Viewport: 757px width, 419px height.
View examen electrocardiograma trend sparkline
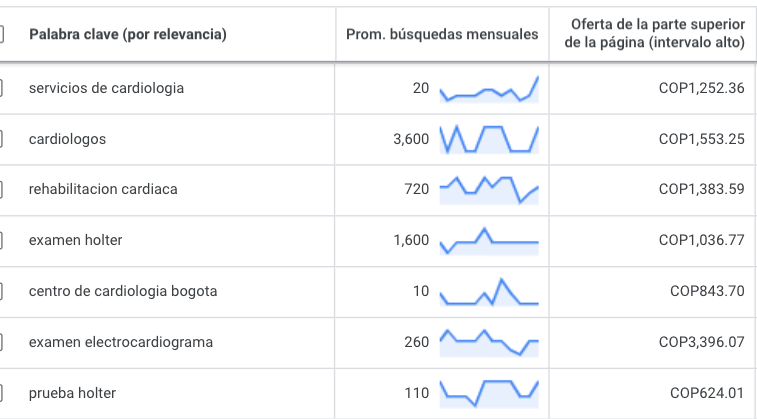[x=489, y=343]
